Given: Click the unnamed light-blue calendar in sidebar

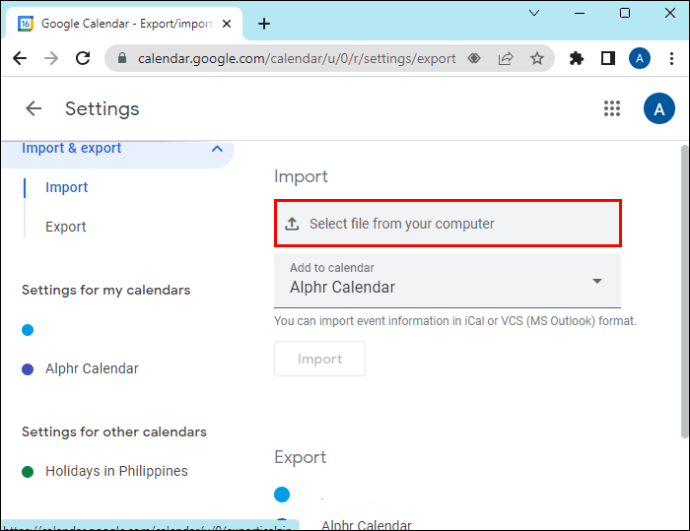Looking at the screenshot, I should 28,330.
